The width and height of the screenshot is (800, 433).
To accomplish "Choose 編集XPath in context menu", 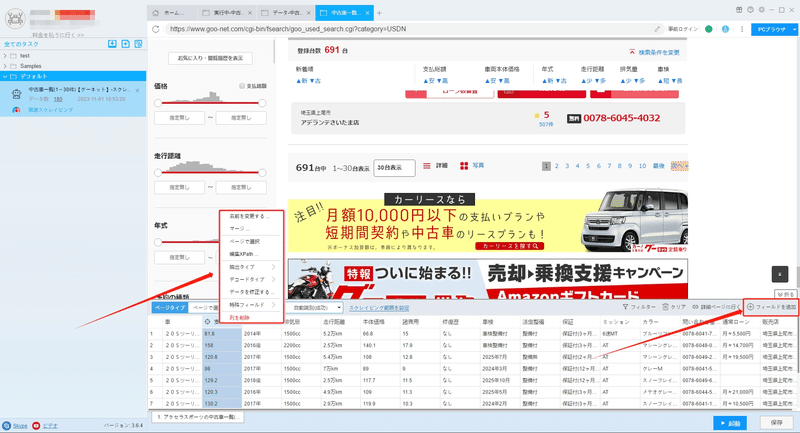I will pos(243,254).
